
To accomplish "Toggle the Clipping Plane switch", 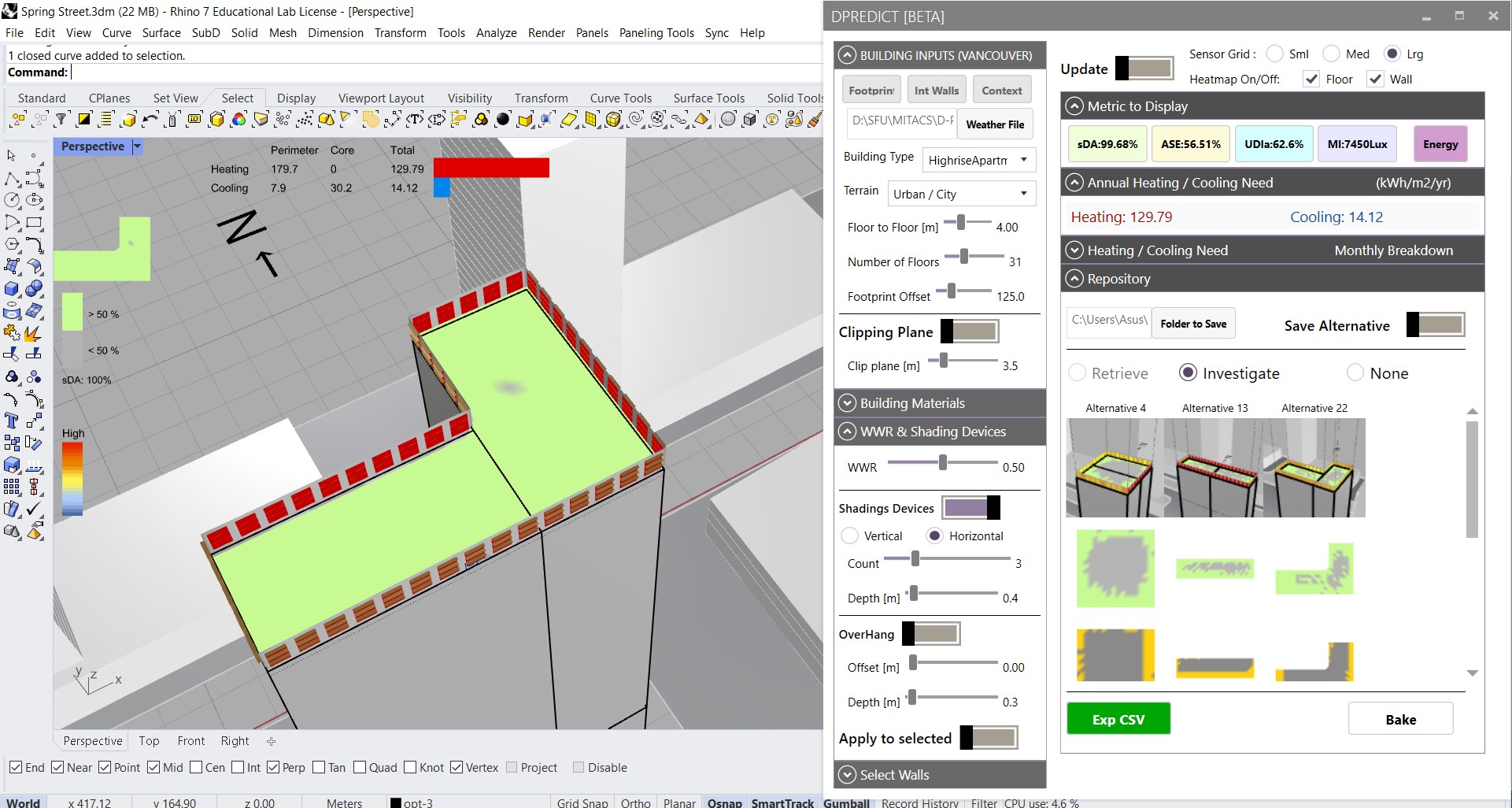I will pos(970,332).
